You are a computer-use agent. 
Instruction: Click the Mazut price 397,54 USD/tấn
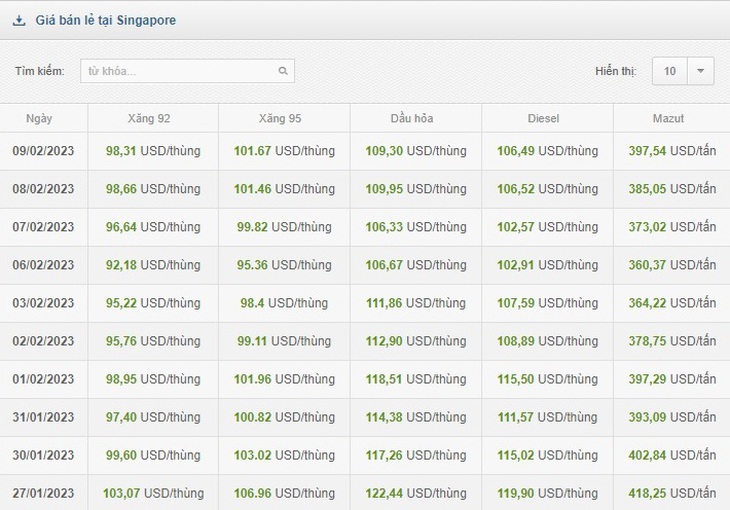coord(672,151)
